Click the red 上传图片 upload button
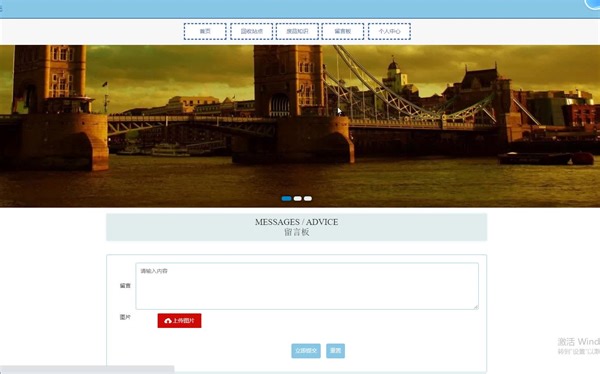Image resolution: width=600 pixels, height=374 pixels. coord(179,321)
